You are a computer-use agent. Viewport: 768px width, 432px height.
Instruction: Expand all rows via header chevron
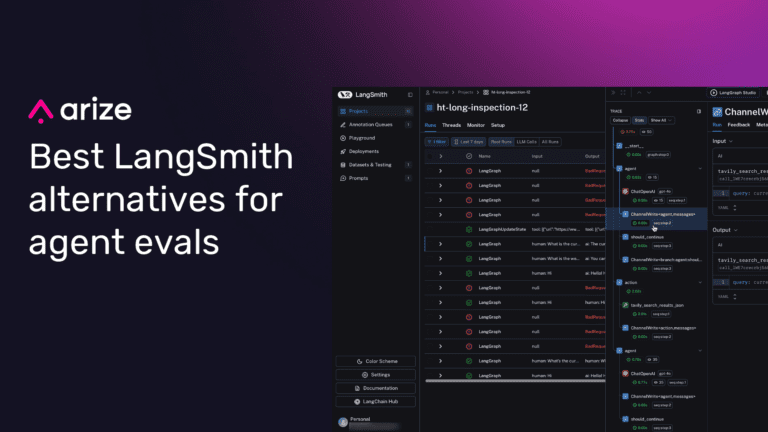tap(441, 156)
